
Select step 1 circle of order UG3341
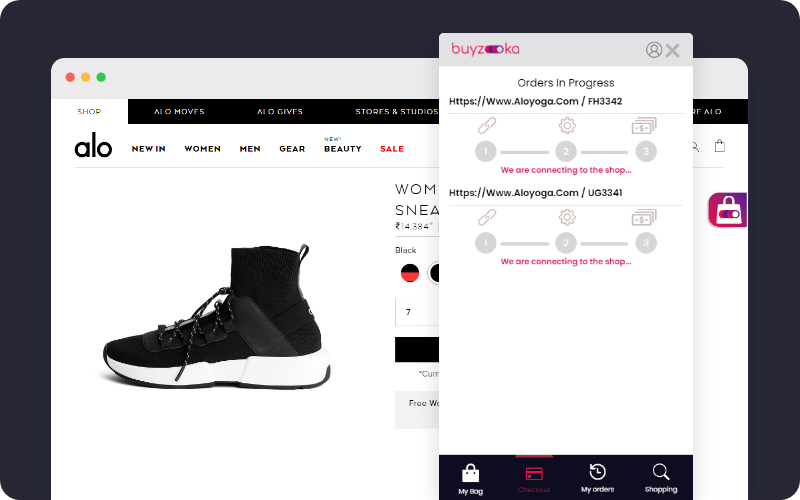(x=486, y=243)
